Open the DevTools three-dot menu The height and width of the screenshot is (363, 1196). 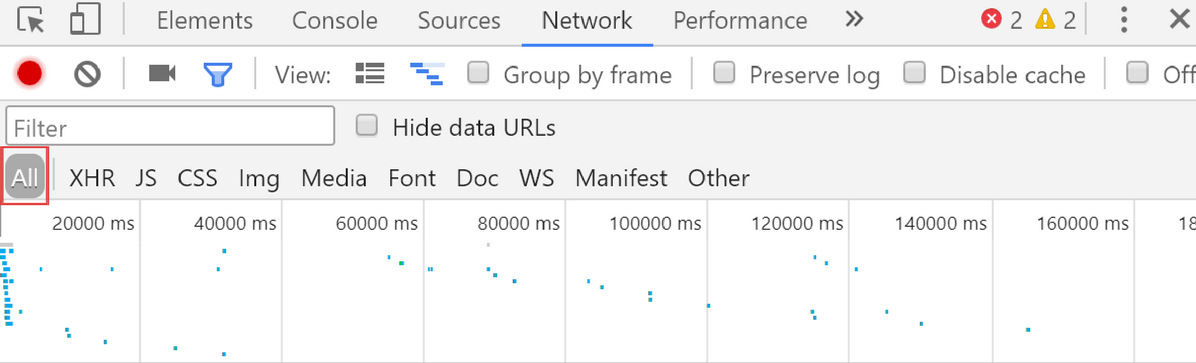click(1123, 20)
